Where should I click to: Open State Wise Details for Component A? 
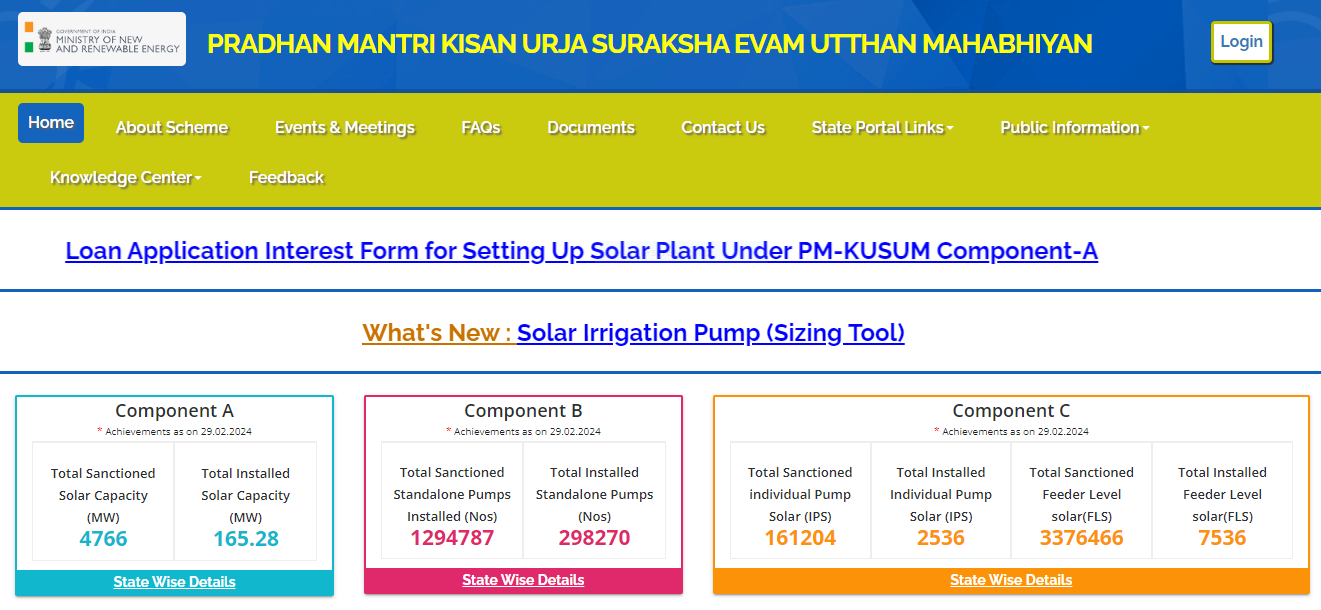click(x=175, y=582)
